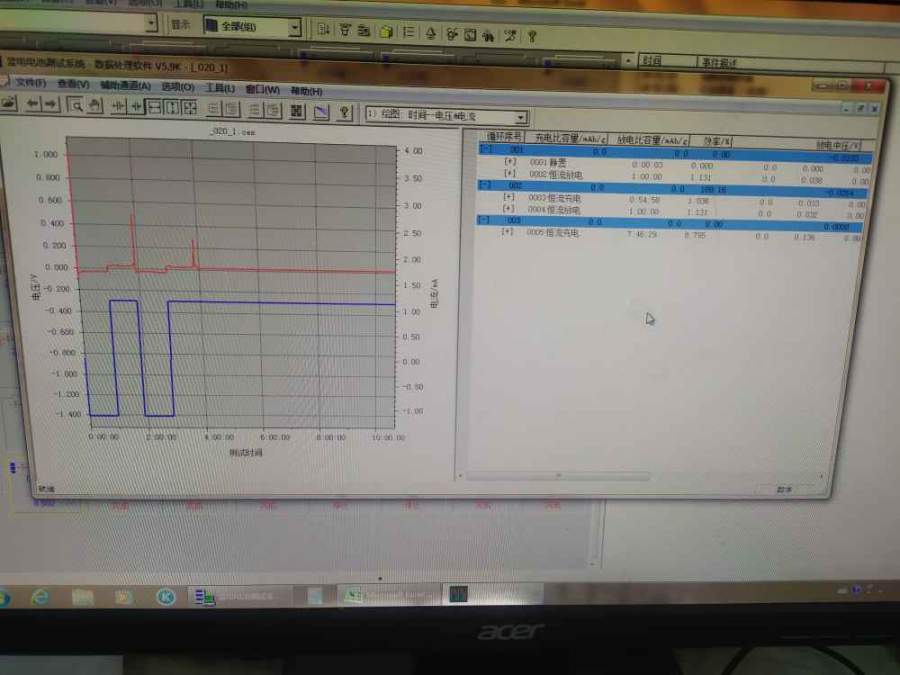Click the forward arrow toolbar icon

51,104
